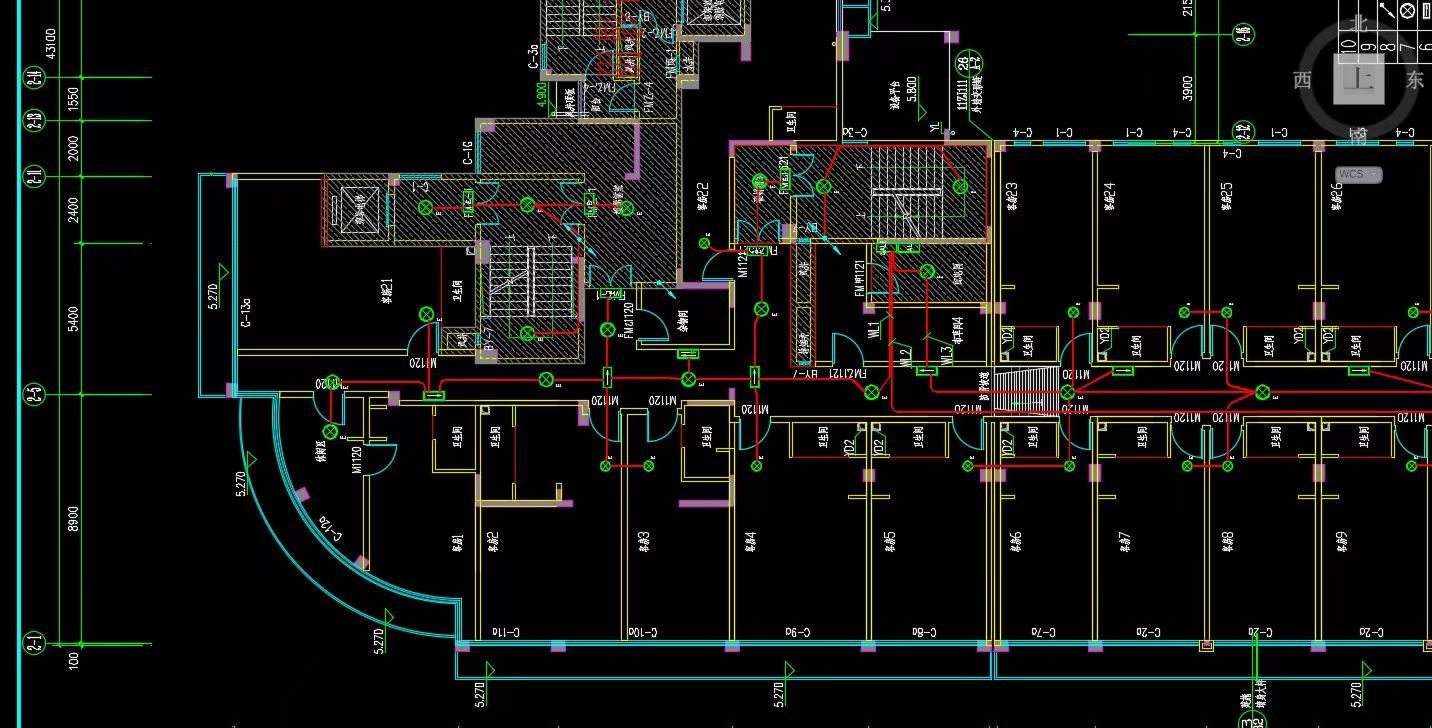Screen dimensions: 1432x728
Task: Select the grid axis bubble labeled 2-14
Action: (x=35, y=77)
